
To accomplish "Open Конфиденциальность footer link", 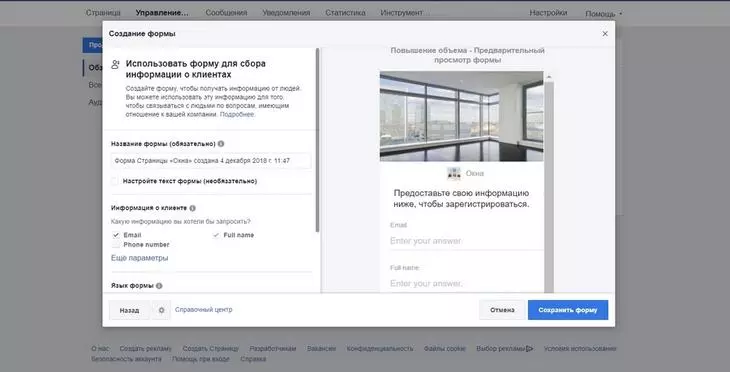I will [380, 348].
